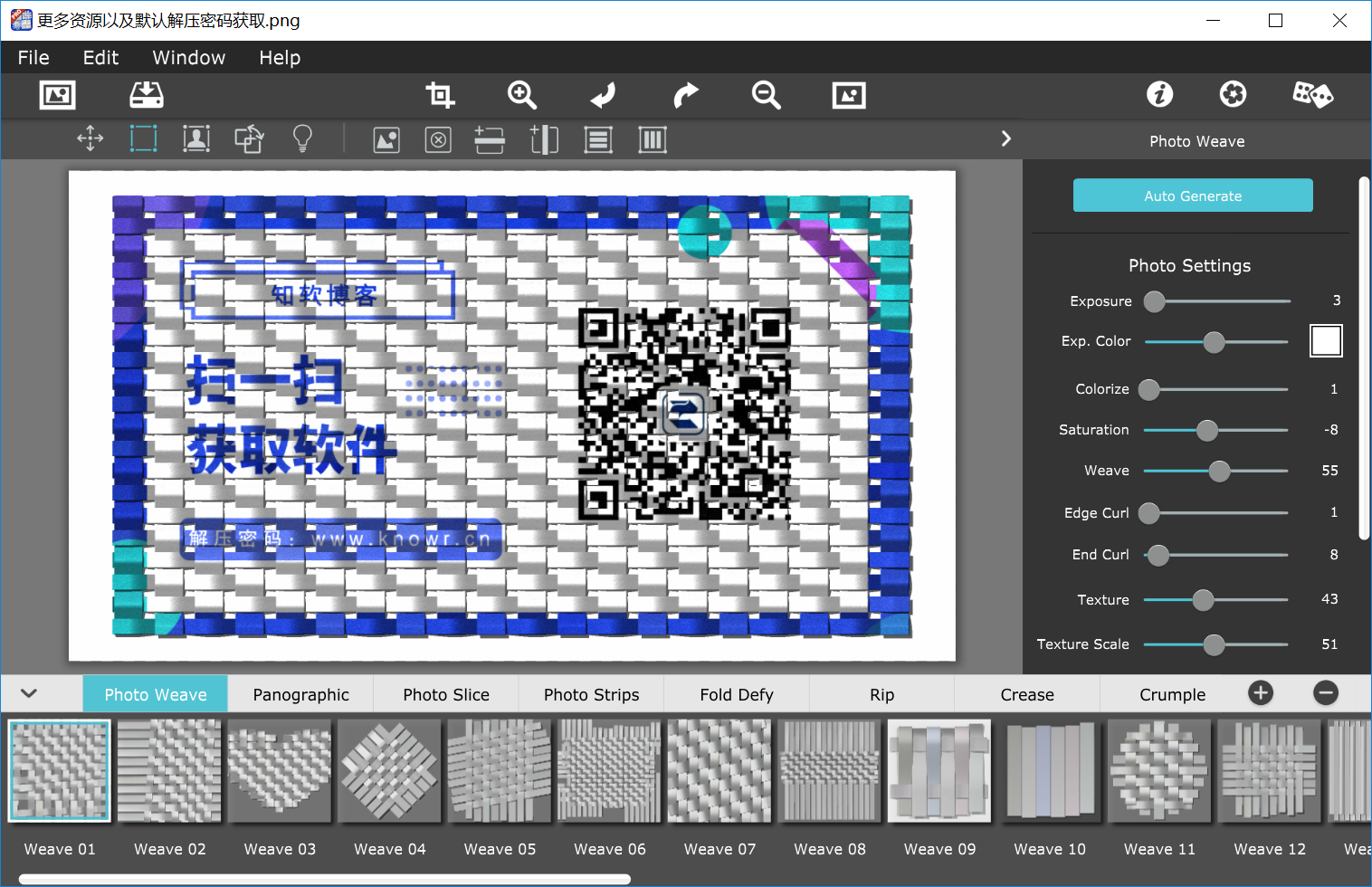Screen dimensions: 1372x887
Task: Click the Exp. Color slider handle
Action: (1214, 342)
